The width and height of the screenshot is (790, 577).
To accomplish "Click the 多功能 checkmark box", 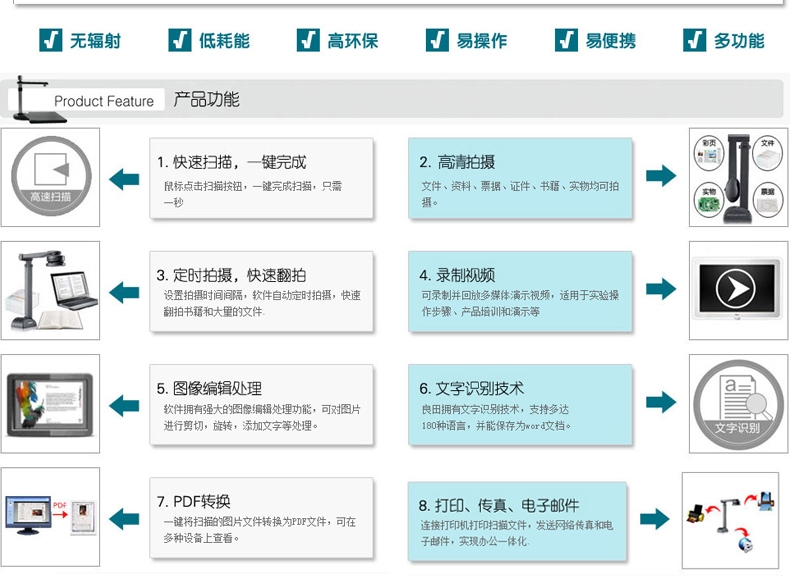I will tap(695, 40).
